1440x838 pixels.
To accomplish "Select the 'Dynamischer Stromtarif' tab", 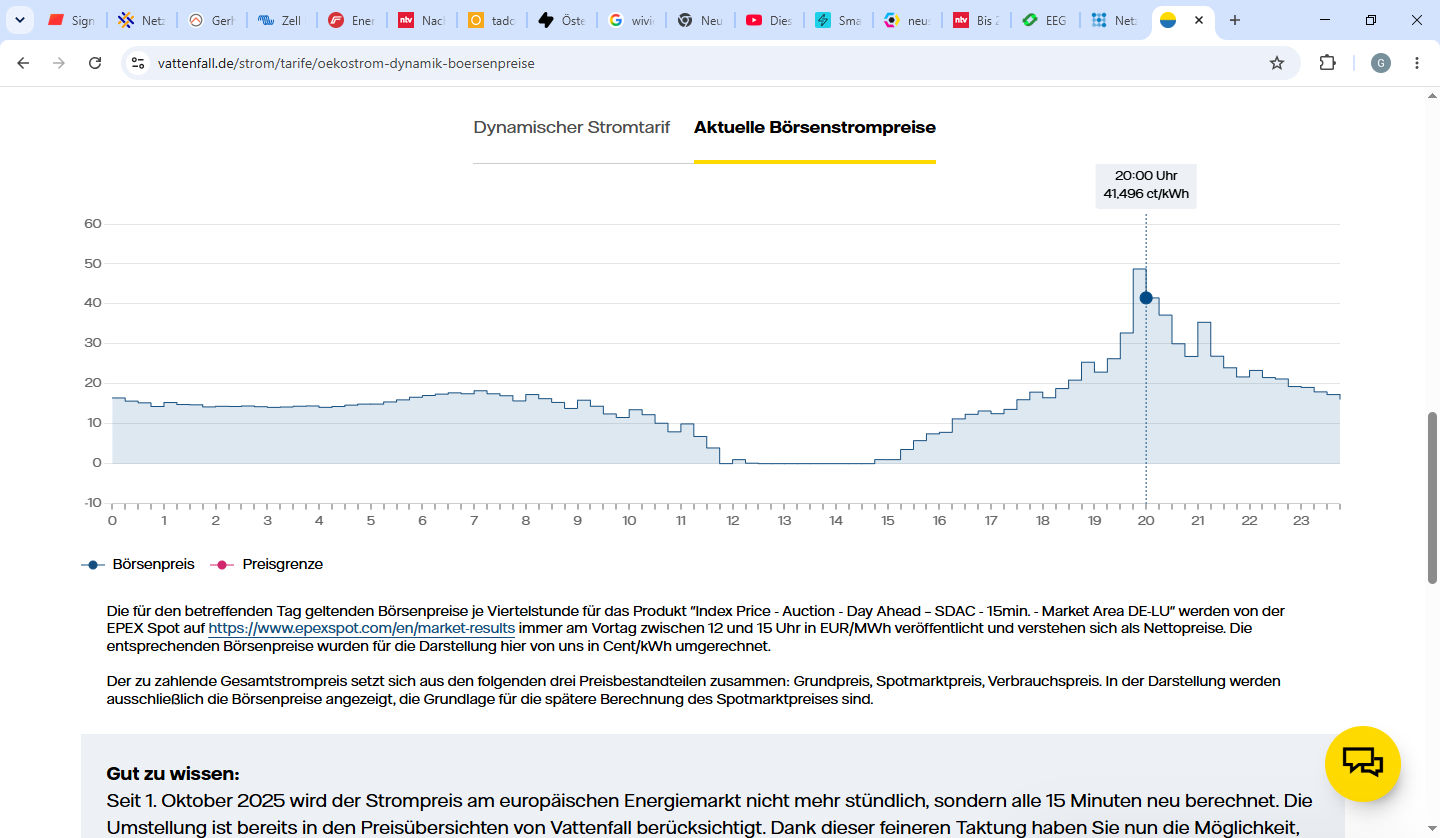I will (x=572, y=128).
